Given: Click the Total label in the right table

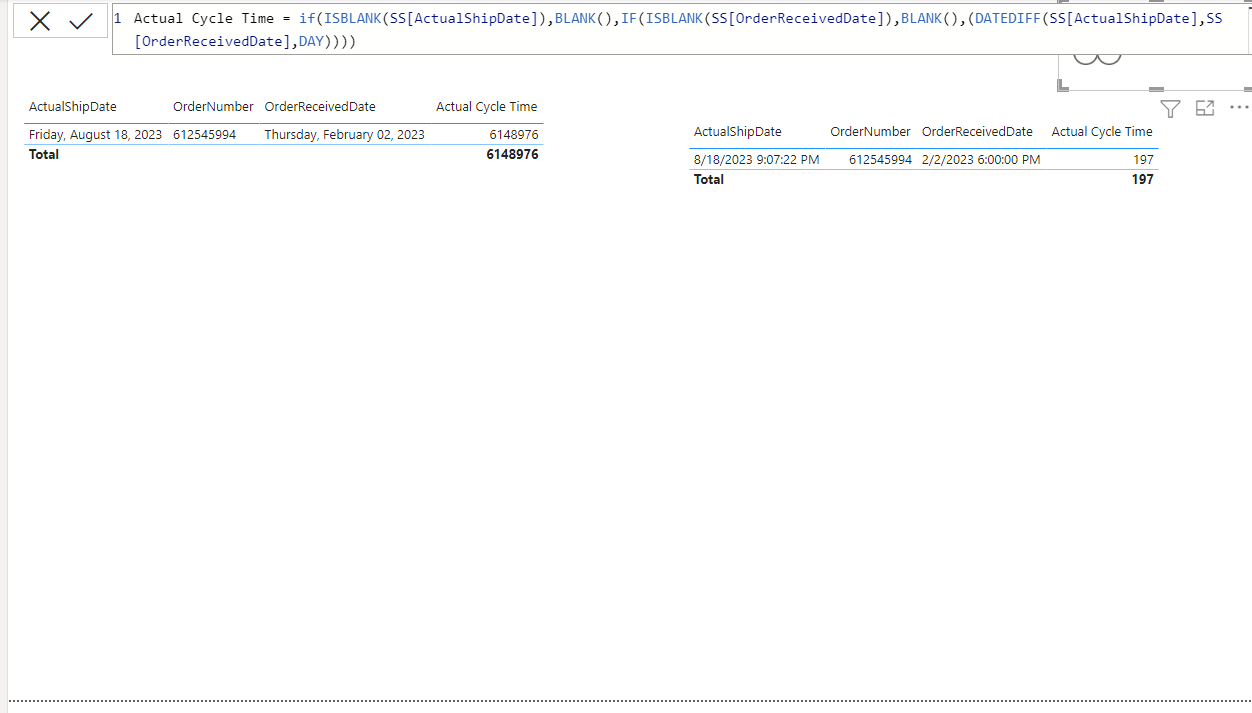Looking at the screenshot, I should pyautogui.click(x=709, y=180).
